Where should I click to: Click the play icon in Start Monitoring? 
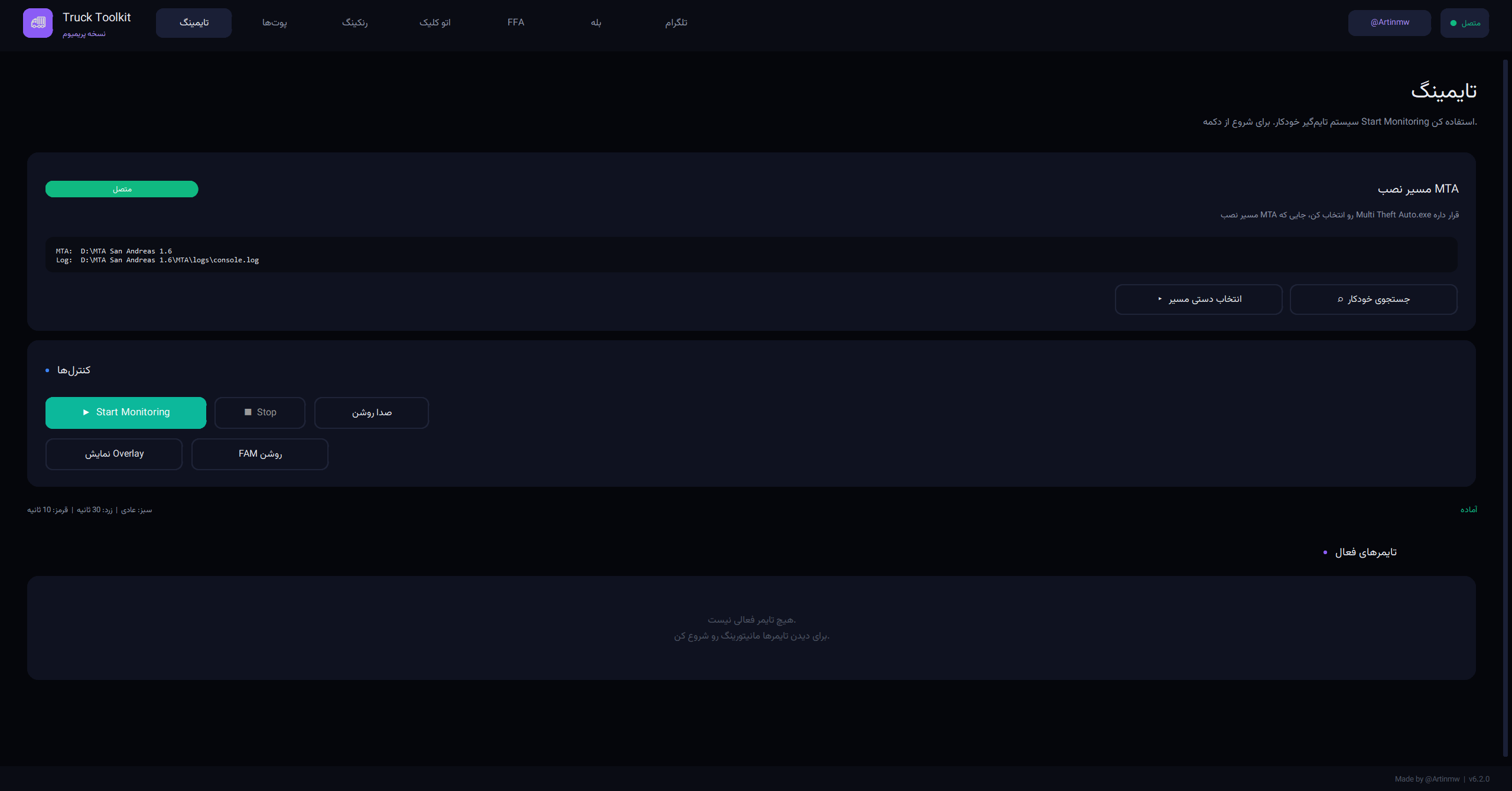[x=86, y=412]
